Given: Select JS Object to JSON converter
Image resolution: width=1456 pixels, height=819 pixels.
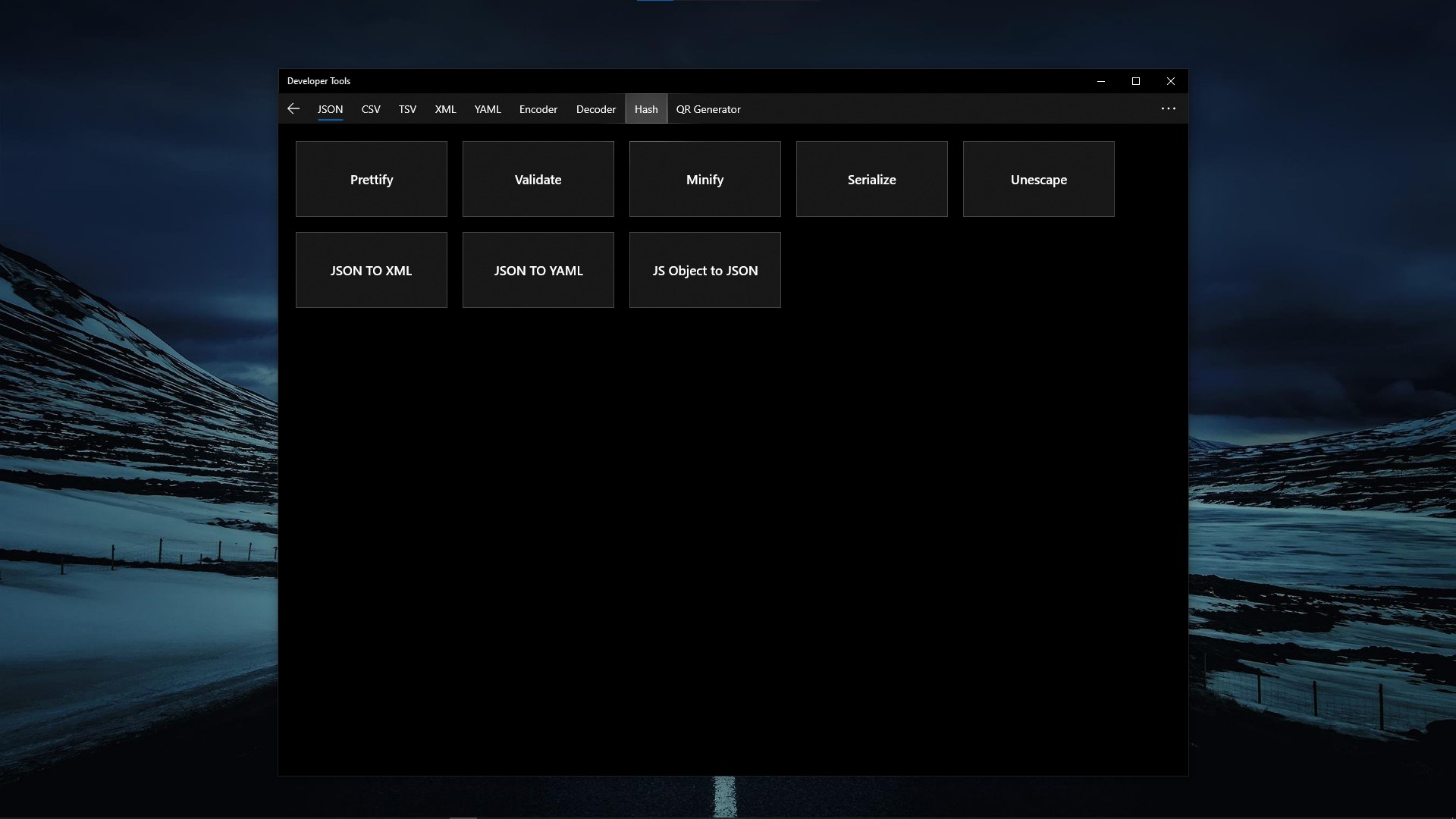Looking at the screenshot, I should [704, 270].
